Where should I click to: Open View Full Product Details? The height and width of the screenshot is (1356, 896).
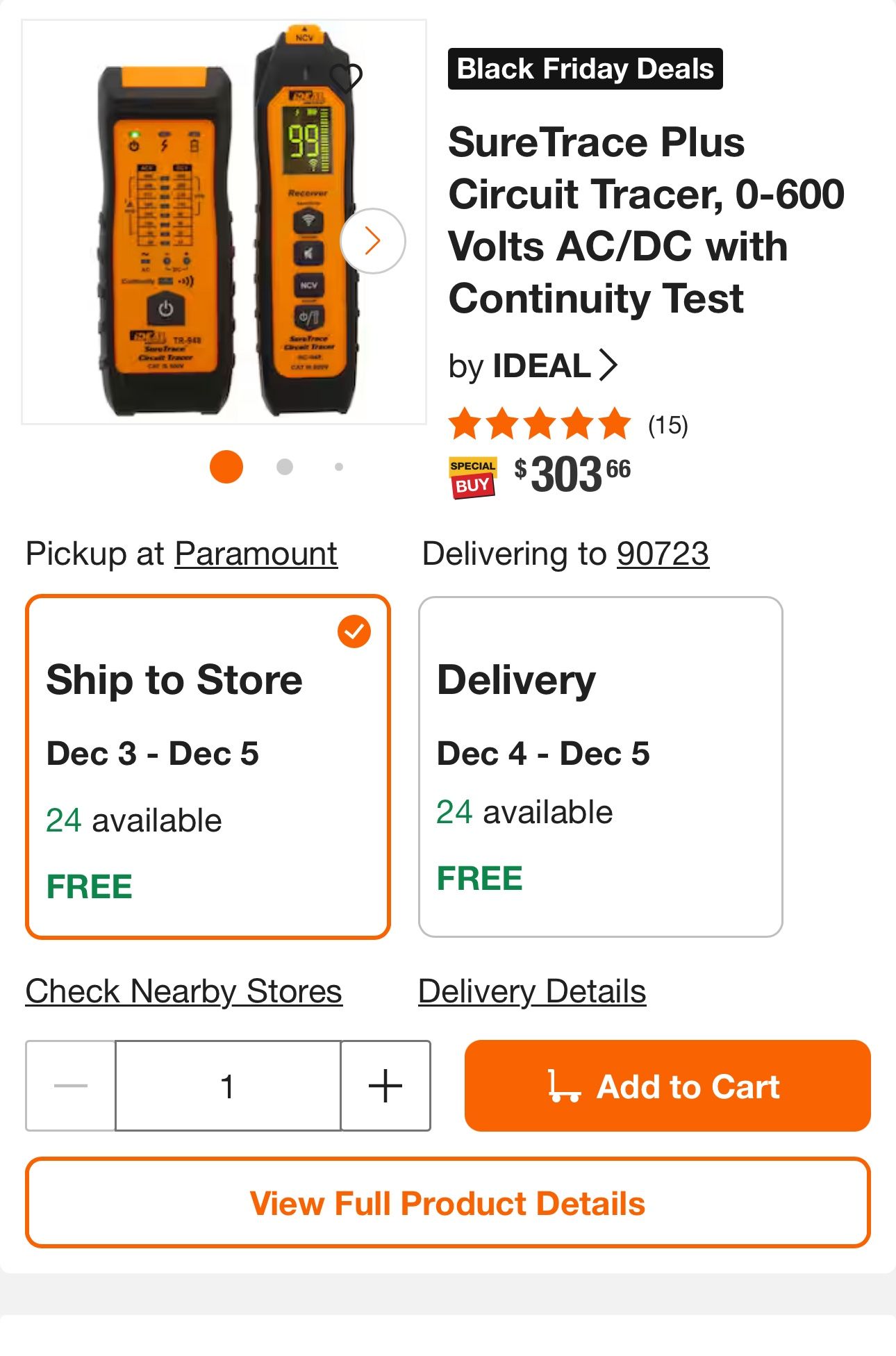448,1202
